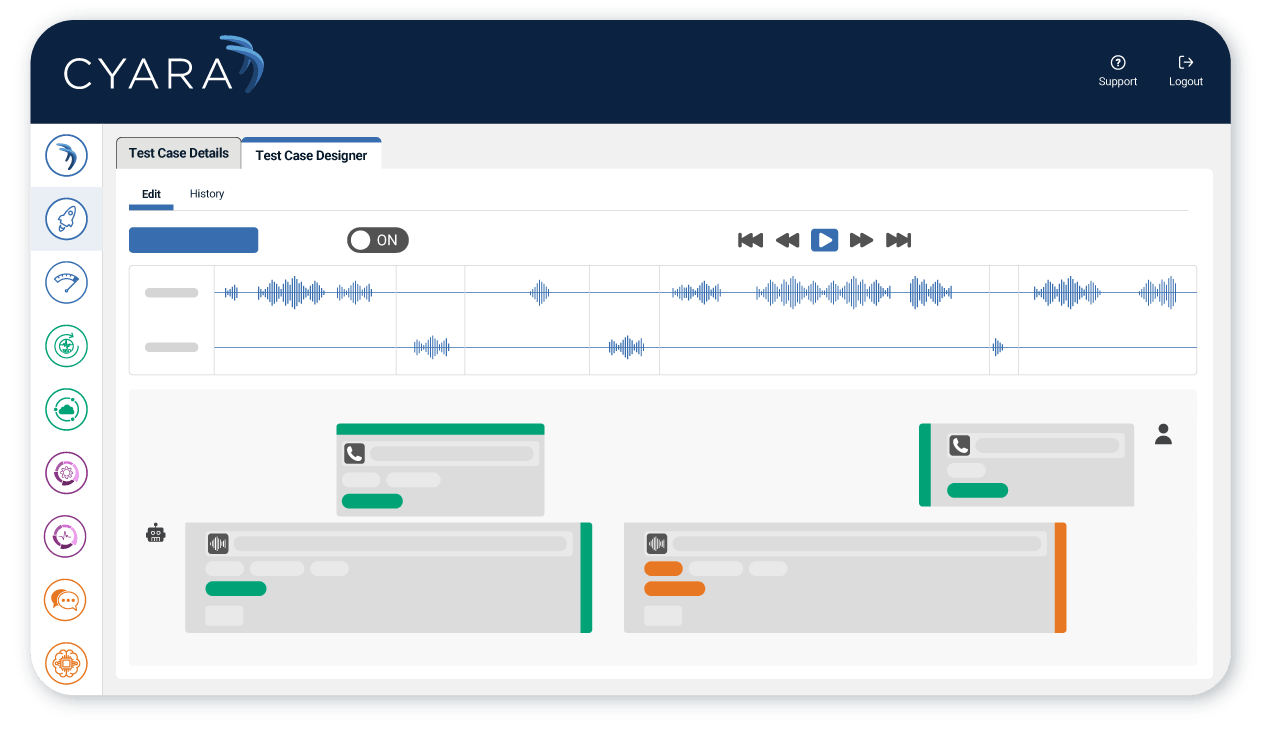Open Support help
Viewport: 1261px width, 736px height.
point(1117,71)
